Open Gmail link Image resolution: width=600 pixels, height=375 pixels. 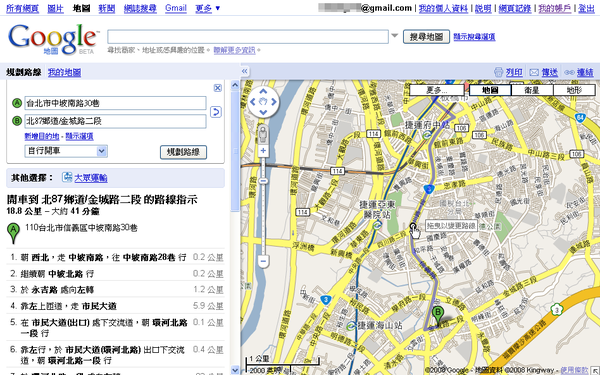point(176,8)
